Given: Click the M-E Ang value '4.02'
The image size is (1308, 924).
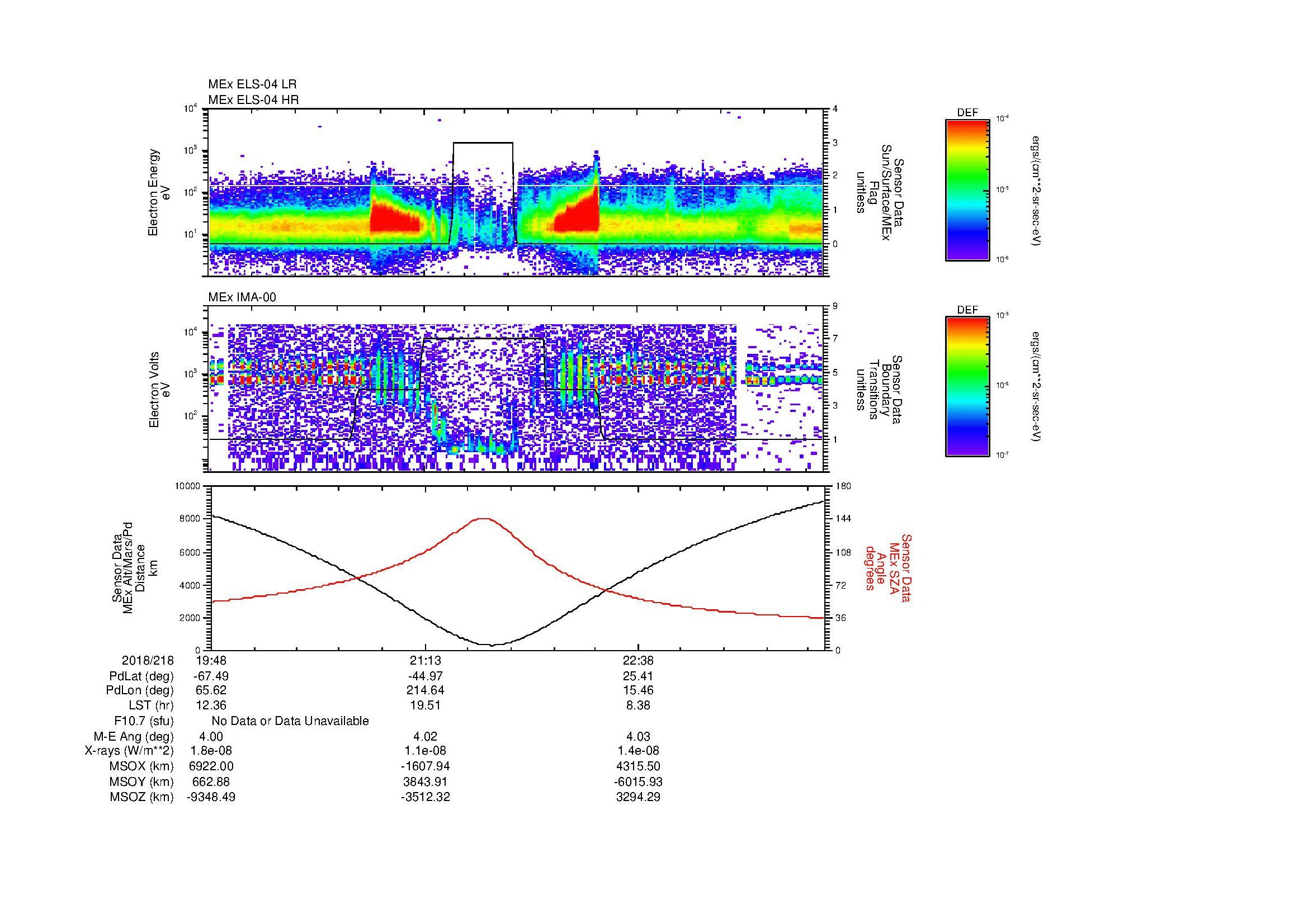Looking at the screenshot, I should [425, 737].
